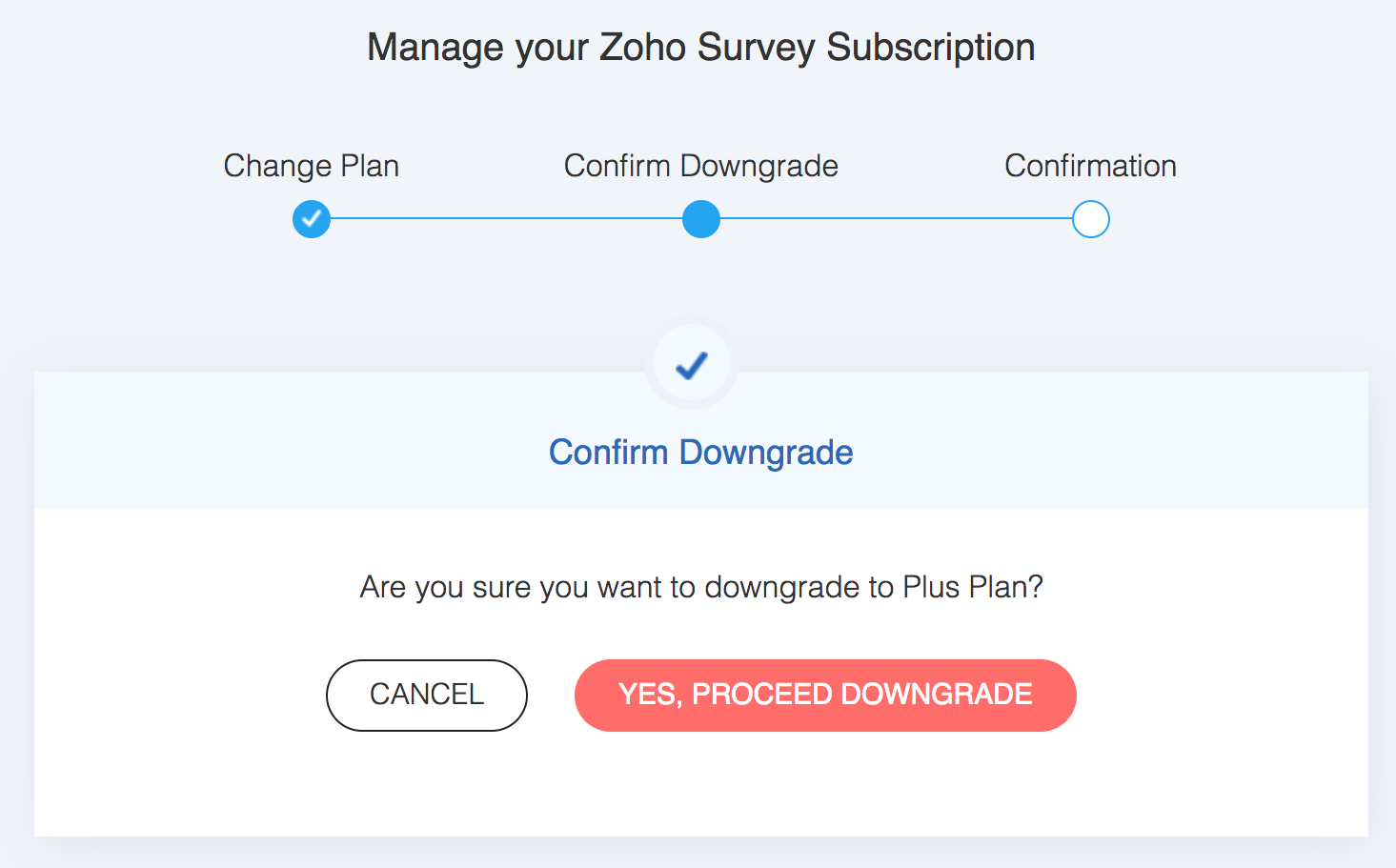1396x868 pixels.
Task: Click the blue checkmark badge above the heading
Action: pyautogui.click(x=692, y=365)
